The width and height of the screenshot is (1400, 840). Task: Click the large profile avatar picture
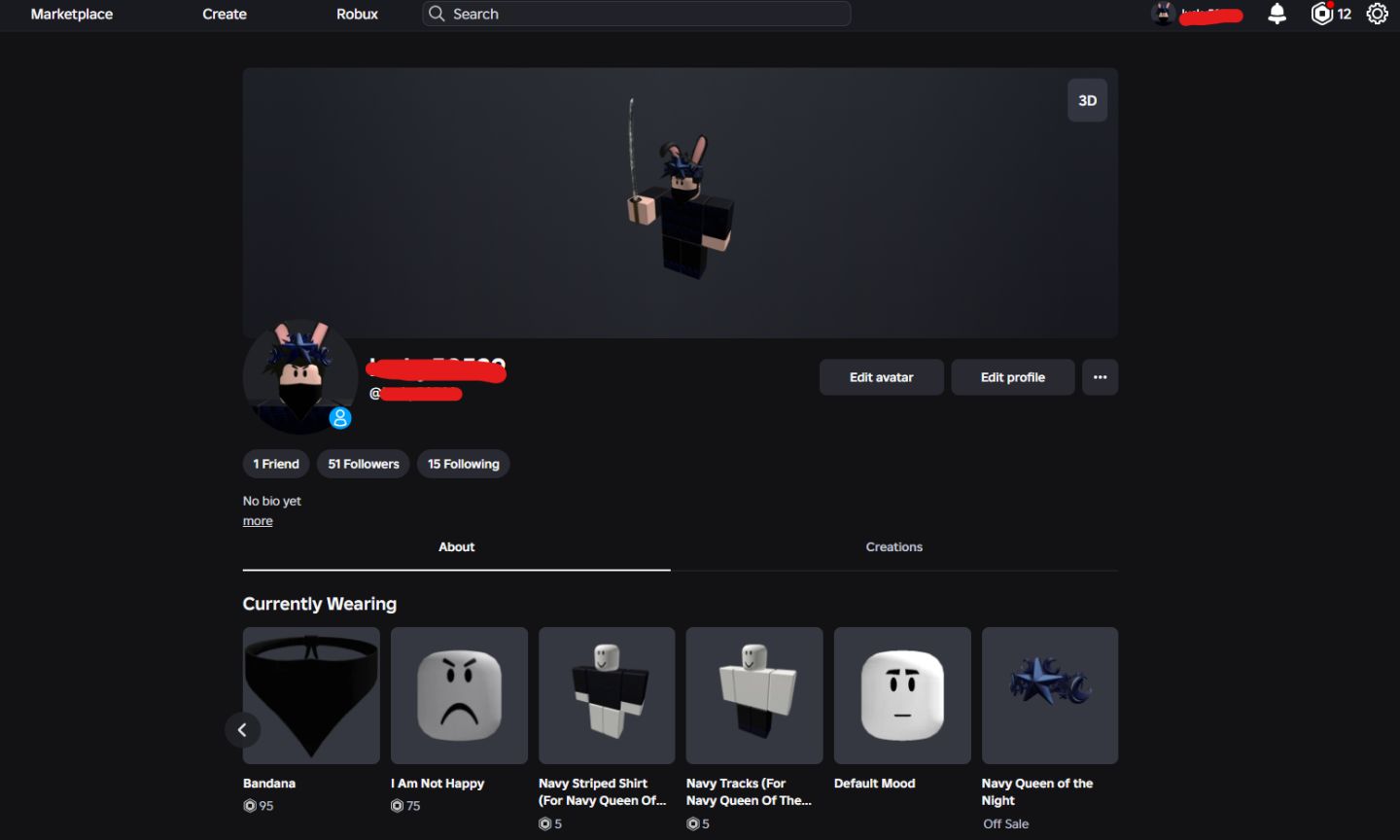pyautogui.click(x=300, y=377)
